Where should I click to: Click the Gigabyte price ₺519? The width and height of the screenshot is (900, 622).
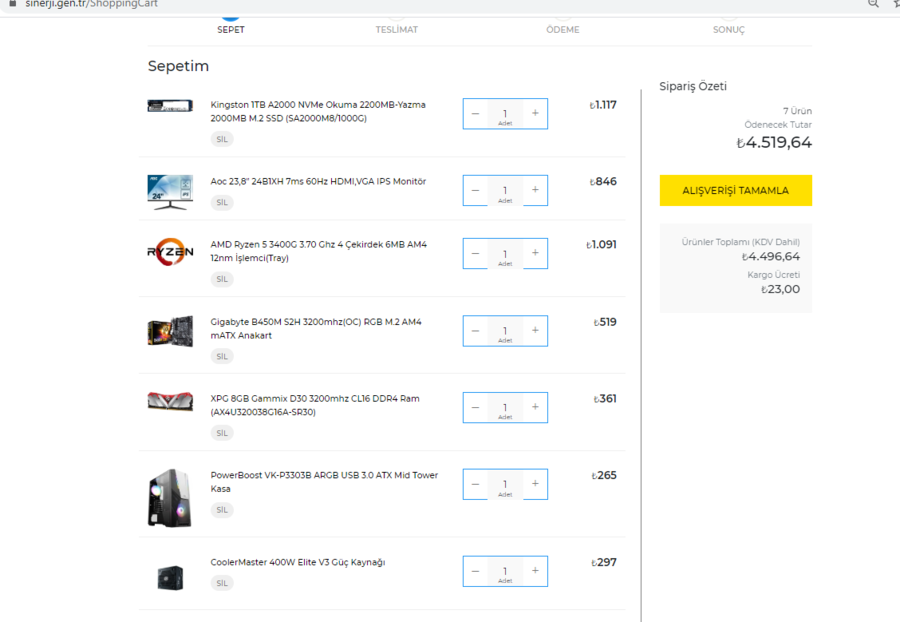point(605,322)
